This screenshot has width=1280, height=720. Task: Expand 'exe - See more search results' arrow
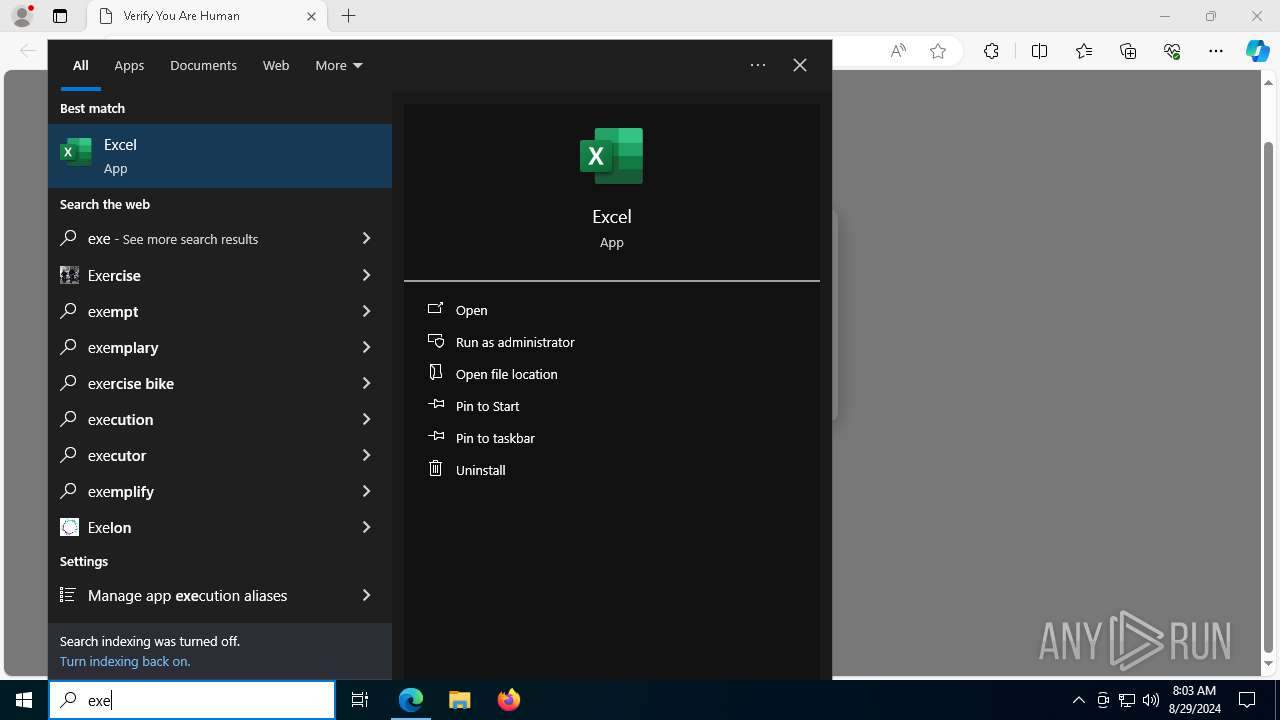[366, 238]
